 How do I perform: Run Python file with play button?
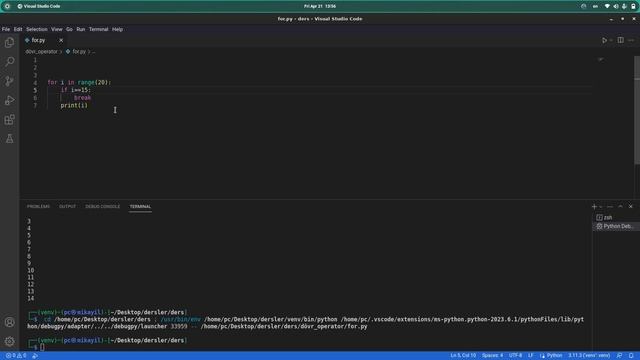point(604,40)
